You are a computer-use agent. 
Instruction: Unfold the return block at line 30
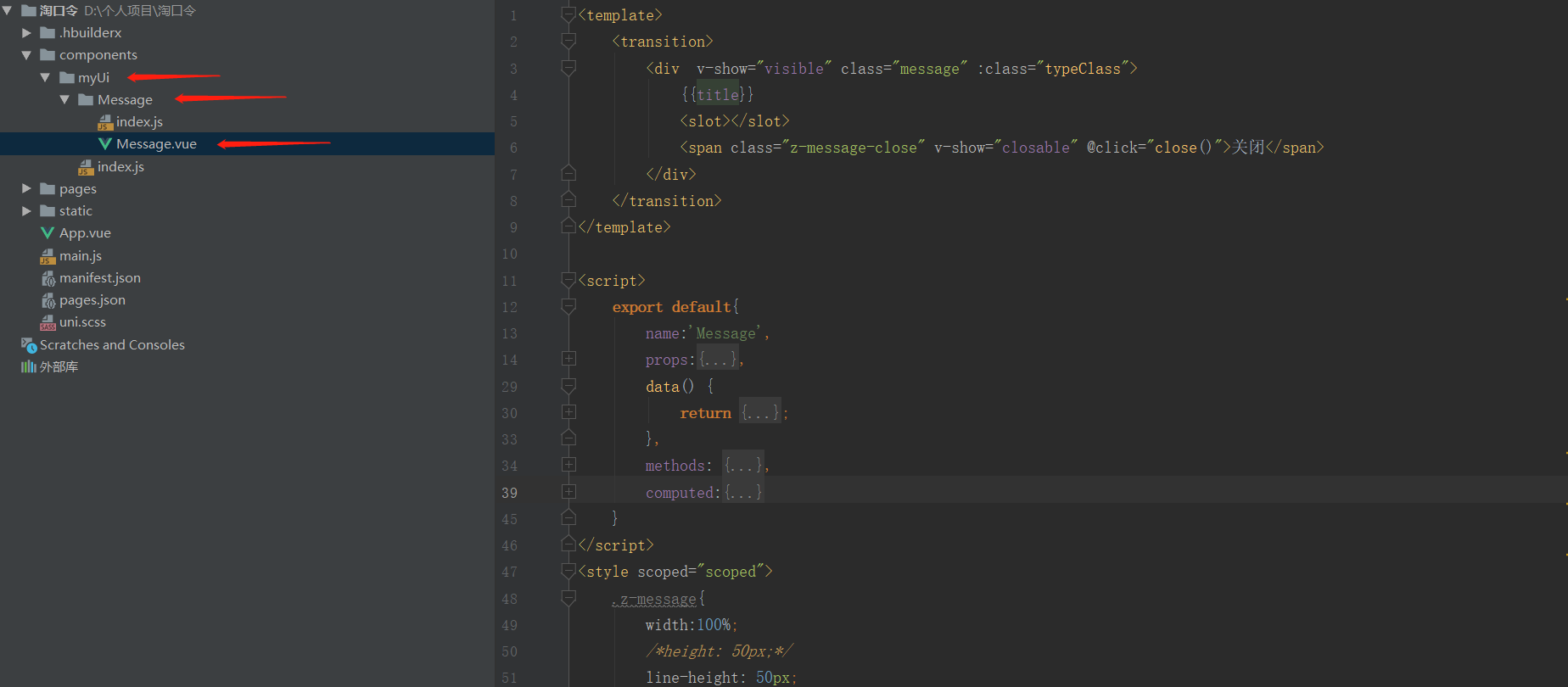pos(568,412)
